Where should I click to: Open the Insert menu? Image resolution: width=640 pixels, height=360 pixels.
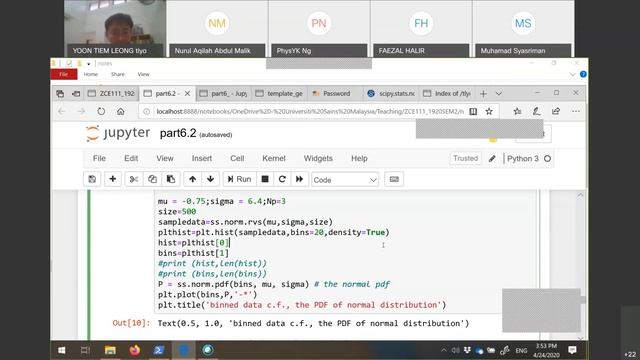point(202,158)
